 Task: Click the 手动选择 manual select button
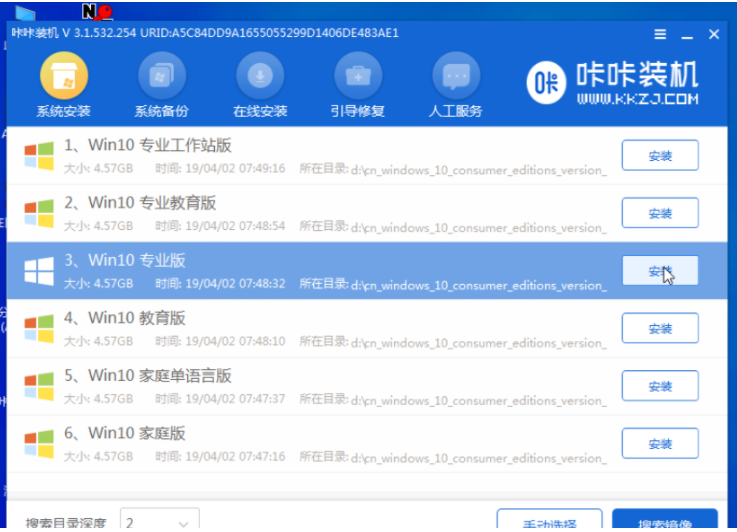coord(549,520)
